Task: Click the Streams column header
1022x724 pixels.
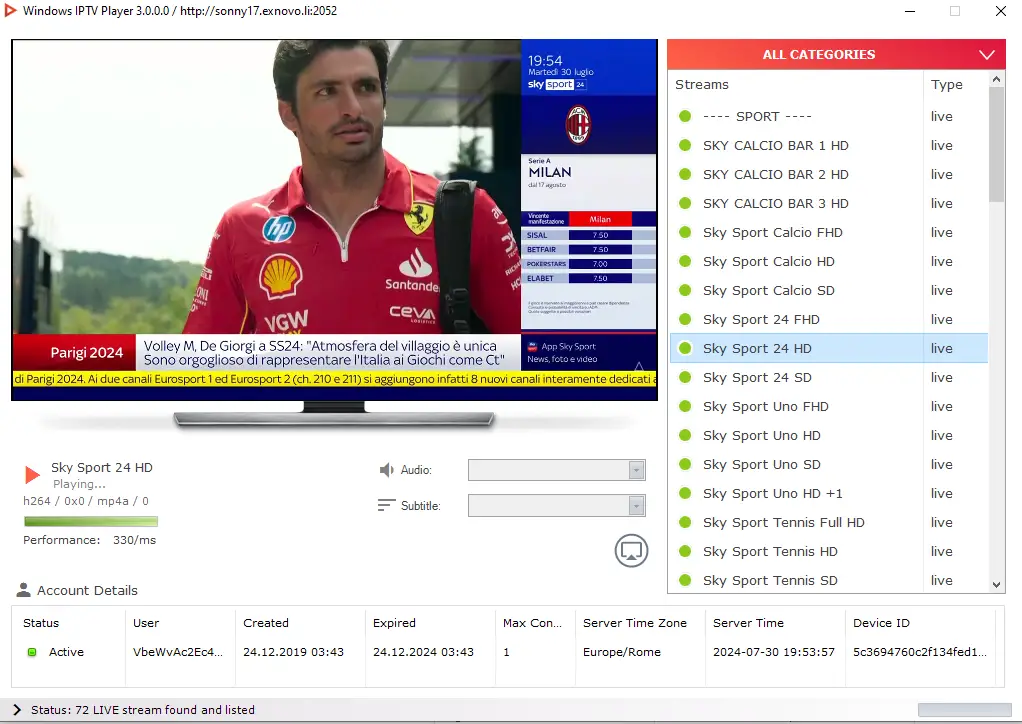Action: pos(702,84)
